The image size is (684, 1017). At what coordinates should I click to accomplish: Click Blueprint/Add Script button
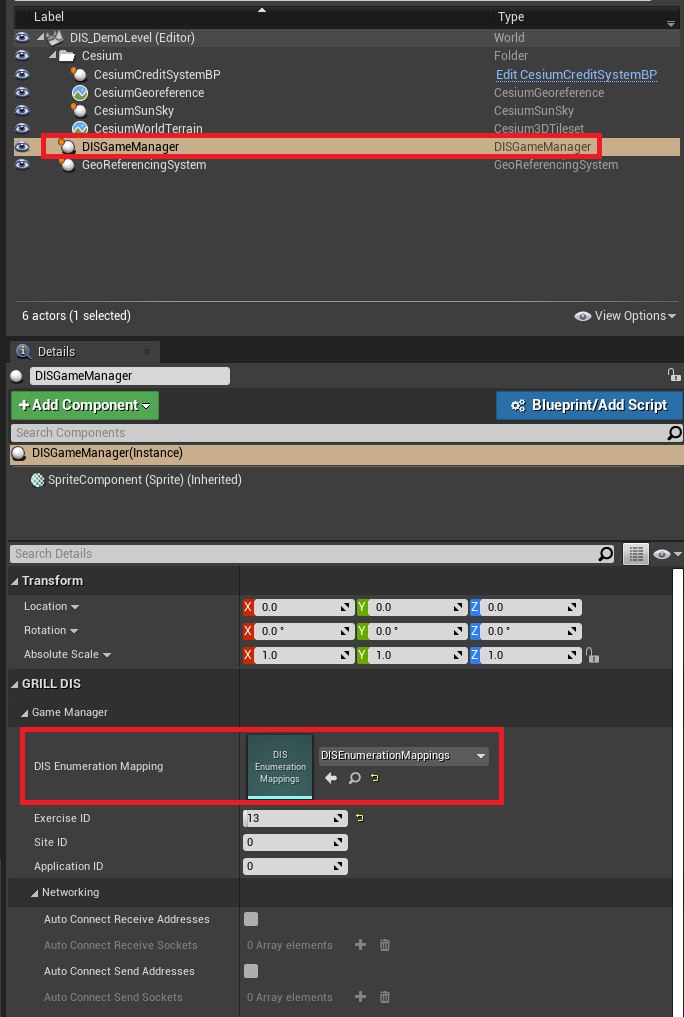click(x=589, y=405)
